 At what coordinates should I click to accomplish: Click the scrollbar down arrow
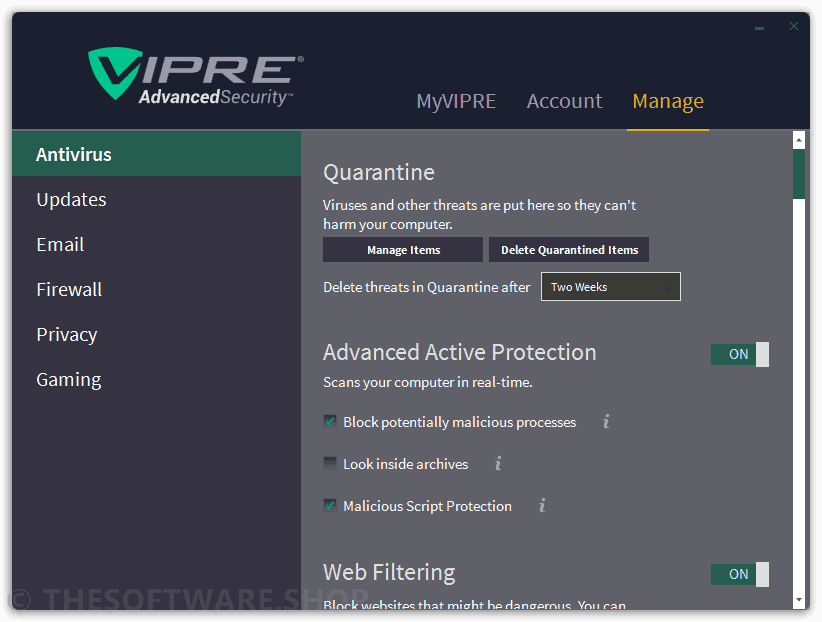798,599
